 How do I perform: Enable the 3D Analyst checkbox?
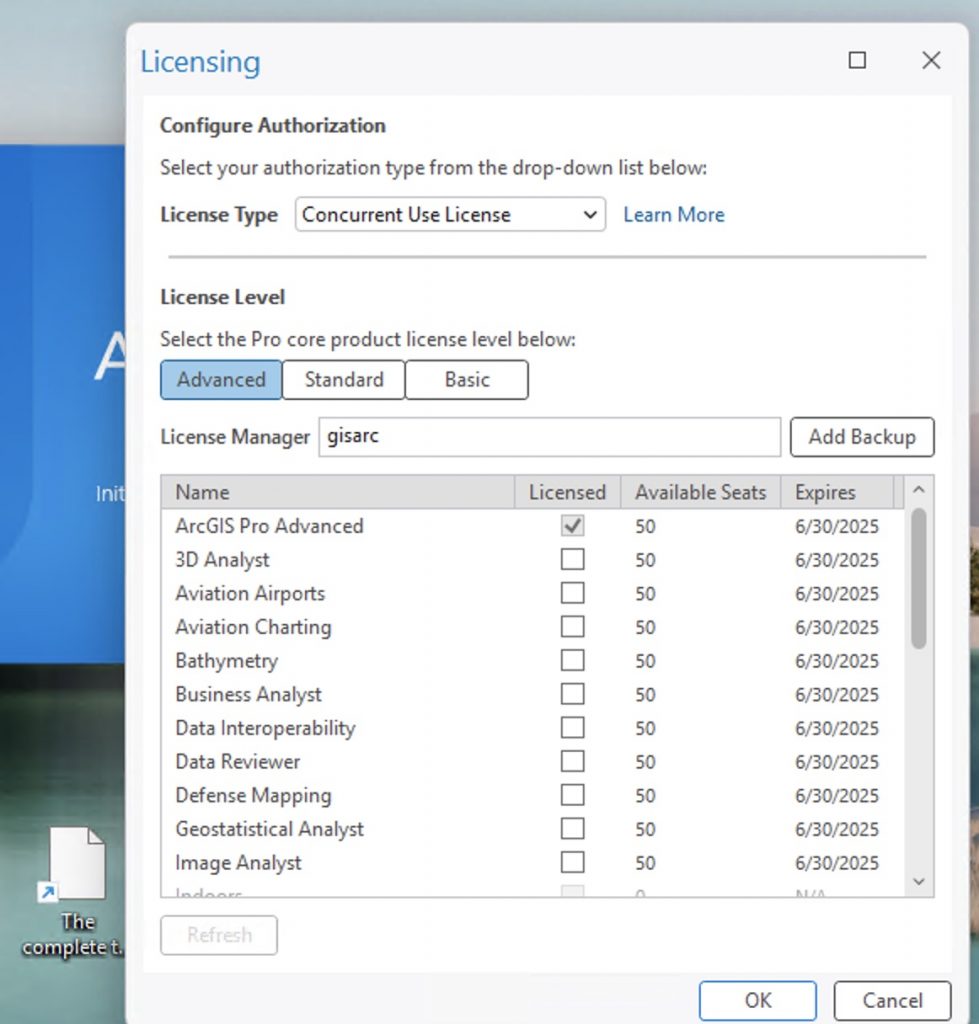click(x=573, y=559)
